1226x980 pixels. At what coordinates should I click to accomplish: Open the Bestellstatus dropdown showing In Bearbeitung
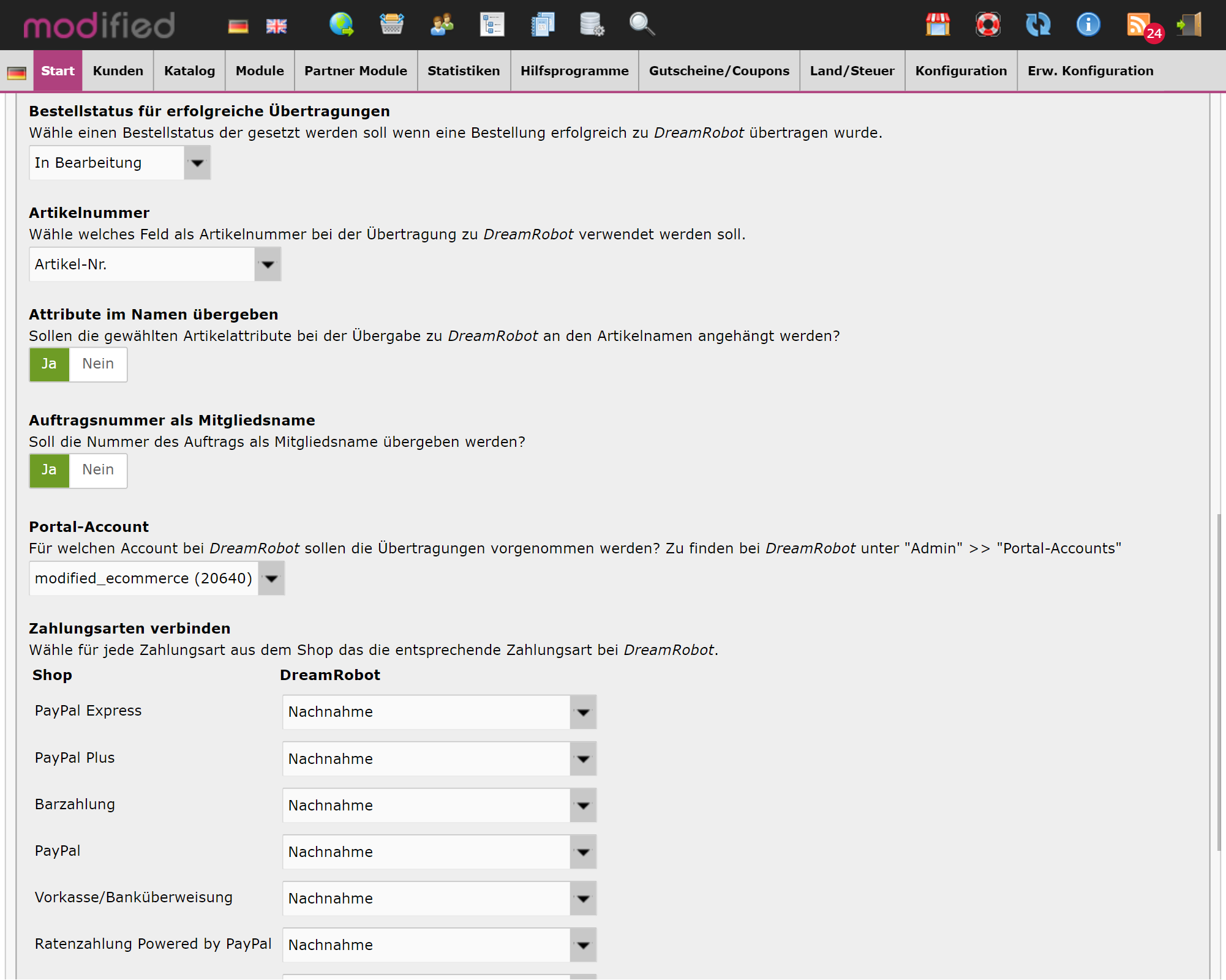tap(197, 162)
